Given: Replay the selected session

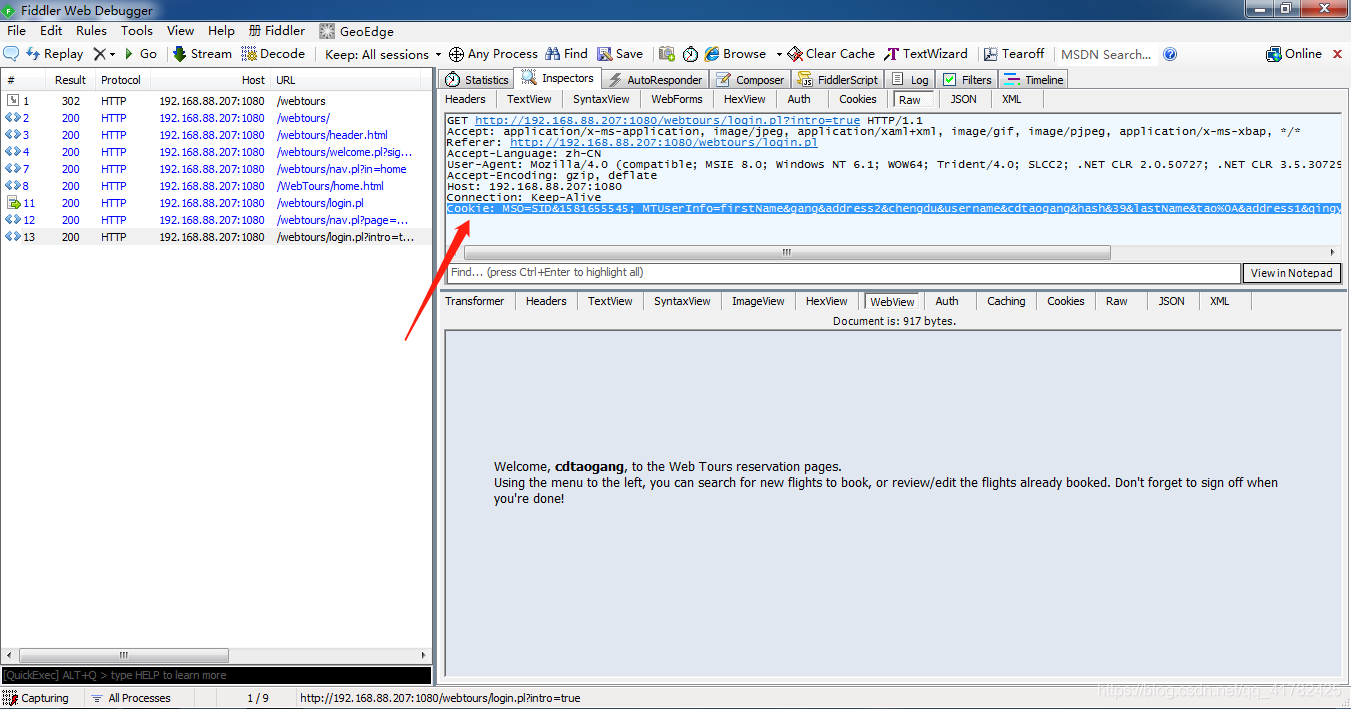Looking at the screenshot, I should [x=54, y=54].
